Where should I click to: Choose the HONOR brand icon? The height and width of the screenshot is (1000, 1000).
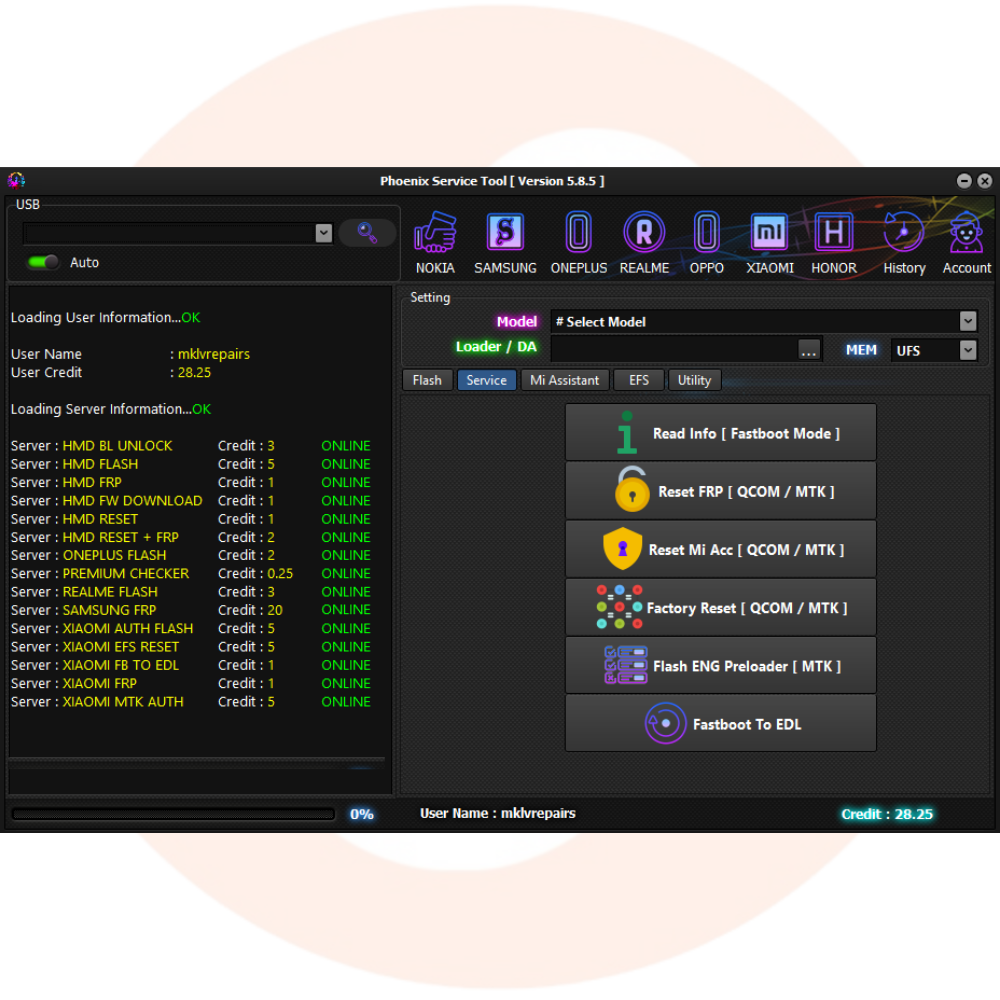click(x=834, y=243)
